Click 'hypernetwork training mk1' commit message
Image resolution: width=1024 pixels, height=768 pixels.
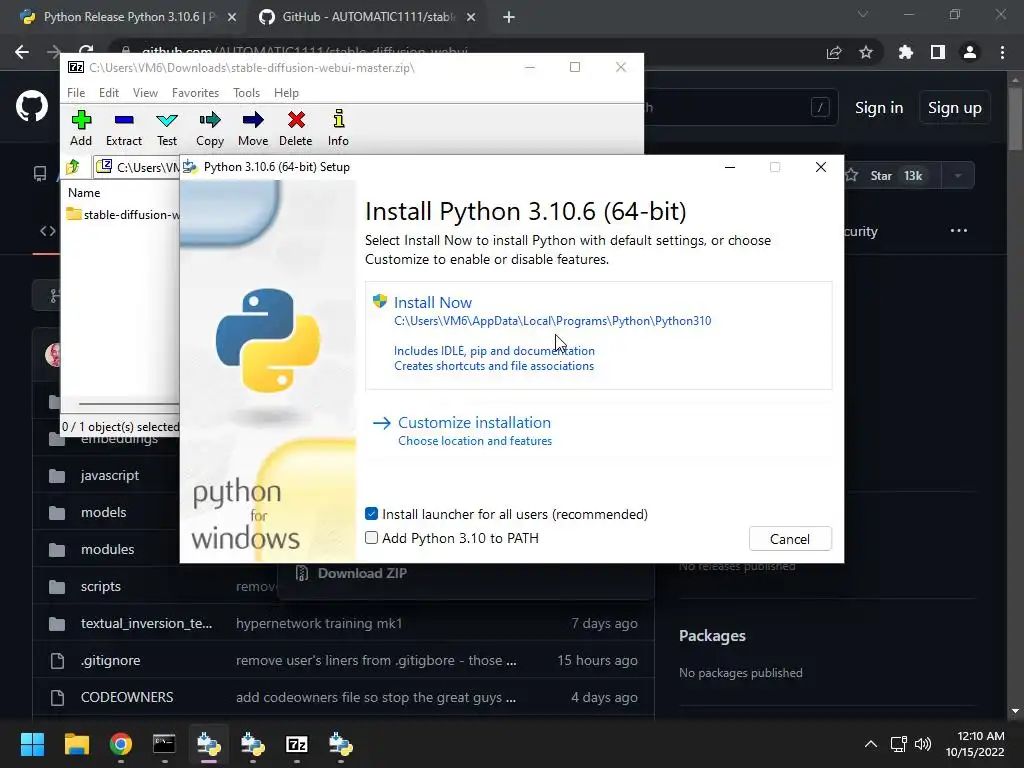click(x=319, y=624)
